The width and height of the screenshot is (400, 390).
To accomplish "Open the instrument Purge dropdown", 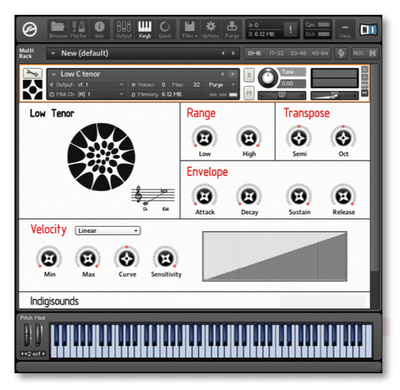I will tap(222, 85).
